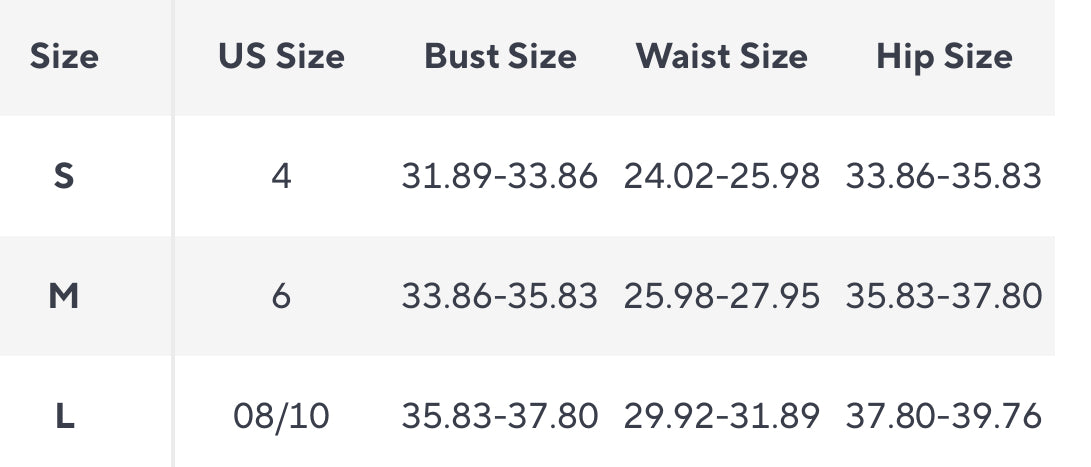Click the US Size column header
Viewport: 1091px width, 467px height.
click(x=281, y=56)
